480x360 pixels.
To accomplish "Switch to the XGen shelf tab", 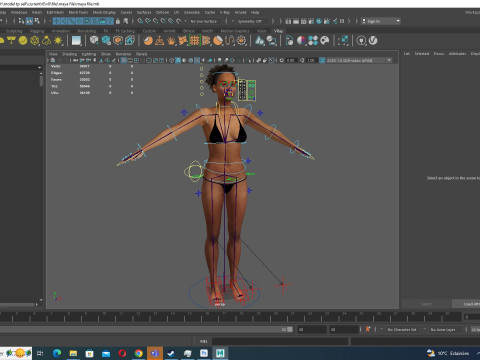I will coord(262,31).
